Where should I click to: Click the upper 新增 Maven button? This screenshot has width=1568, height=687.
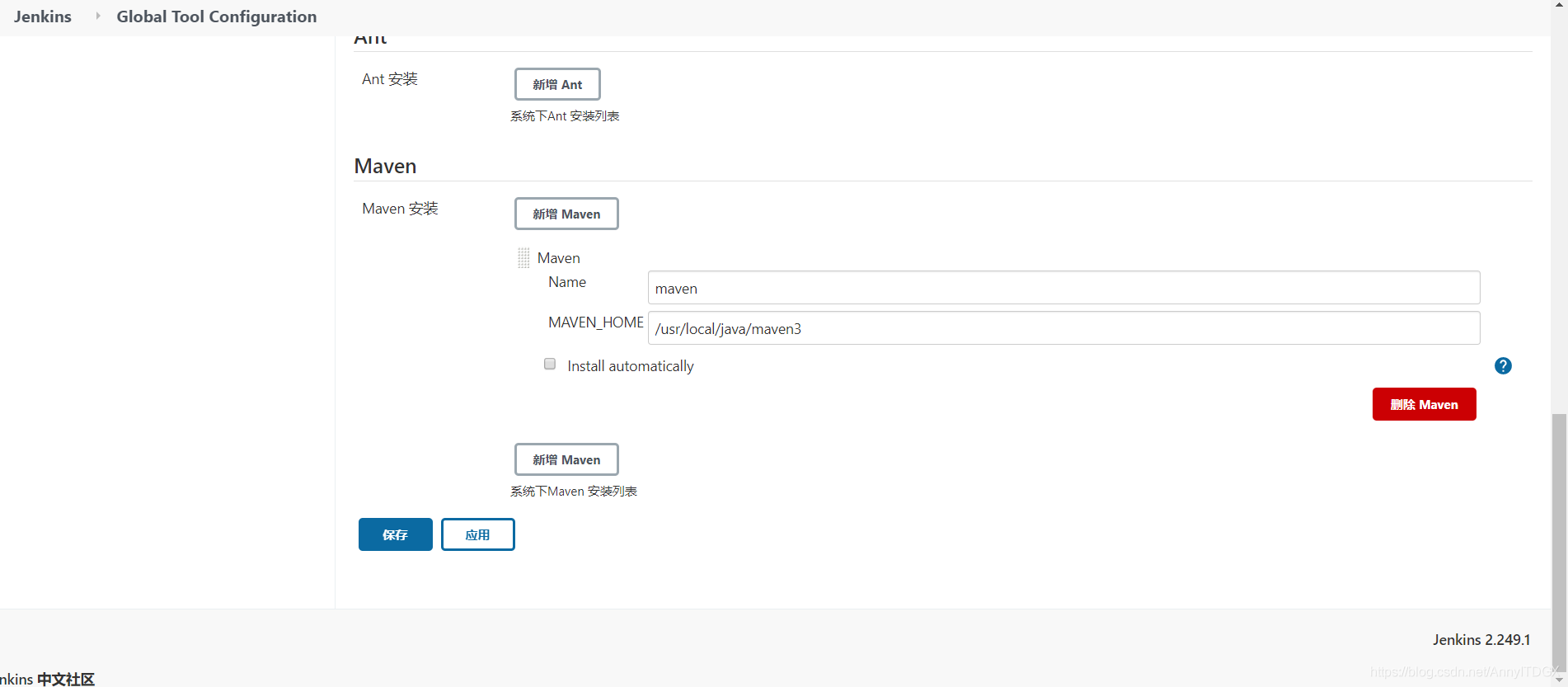[566, 214]
